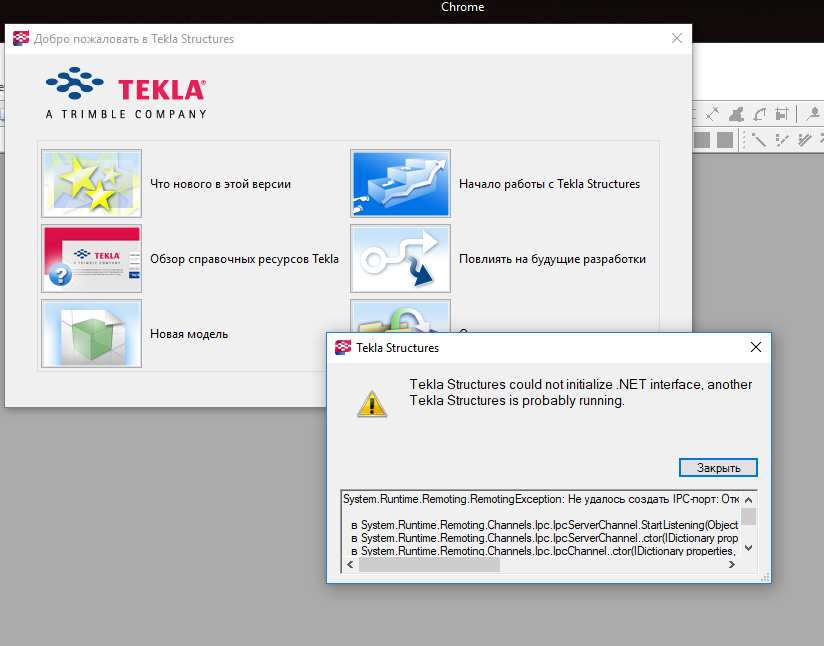Viewport: 824px width, 646px height.
Task: Click the up arrow of error details scrollbar
Action: coord(749,499)
